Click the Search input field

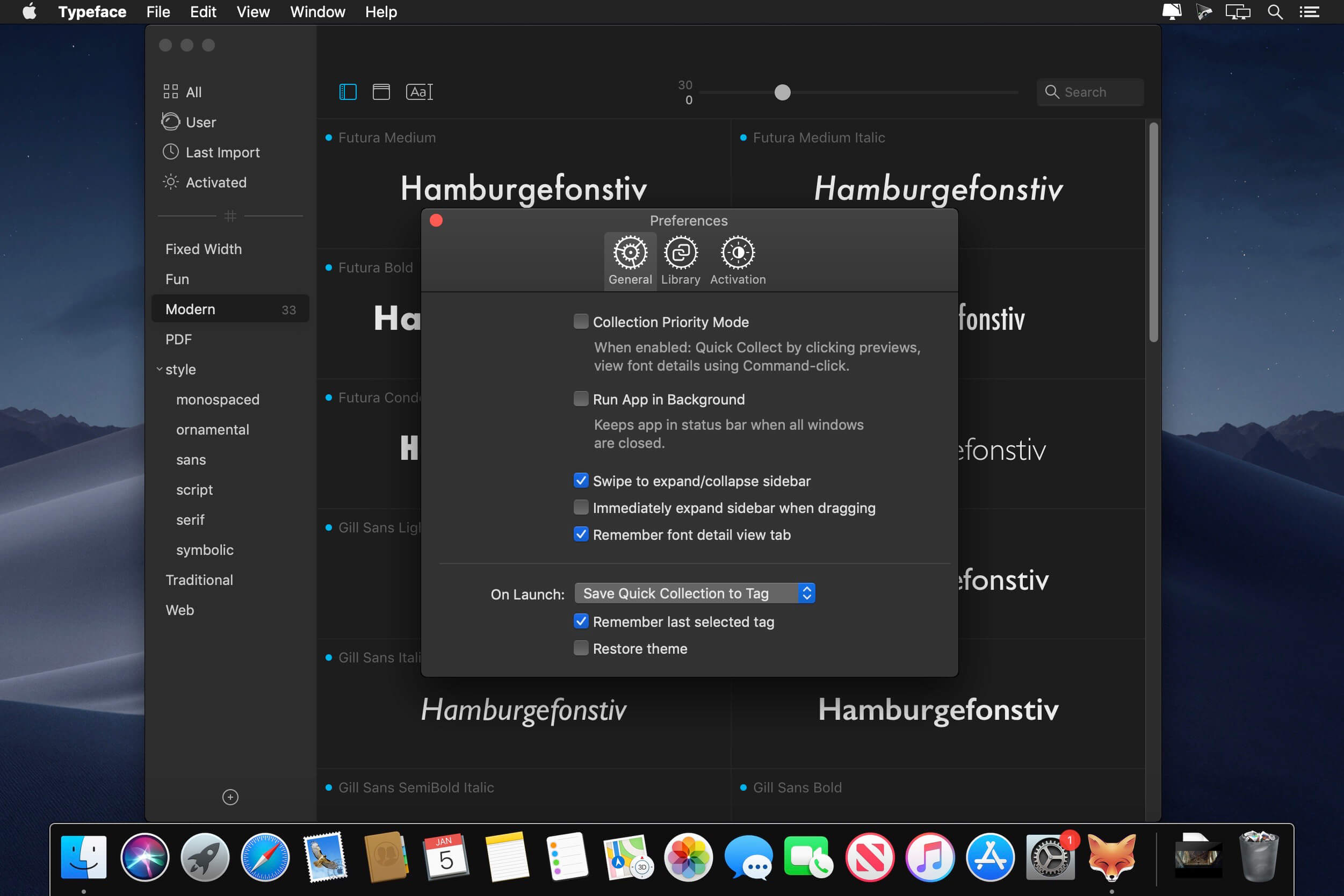[1090, 92]
